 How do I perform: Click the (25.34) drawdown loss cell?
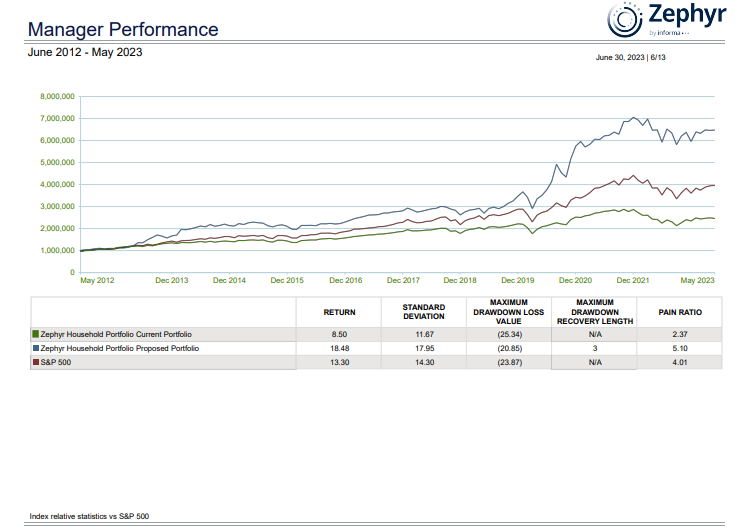(509, 333)
